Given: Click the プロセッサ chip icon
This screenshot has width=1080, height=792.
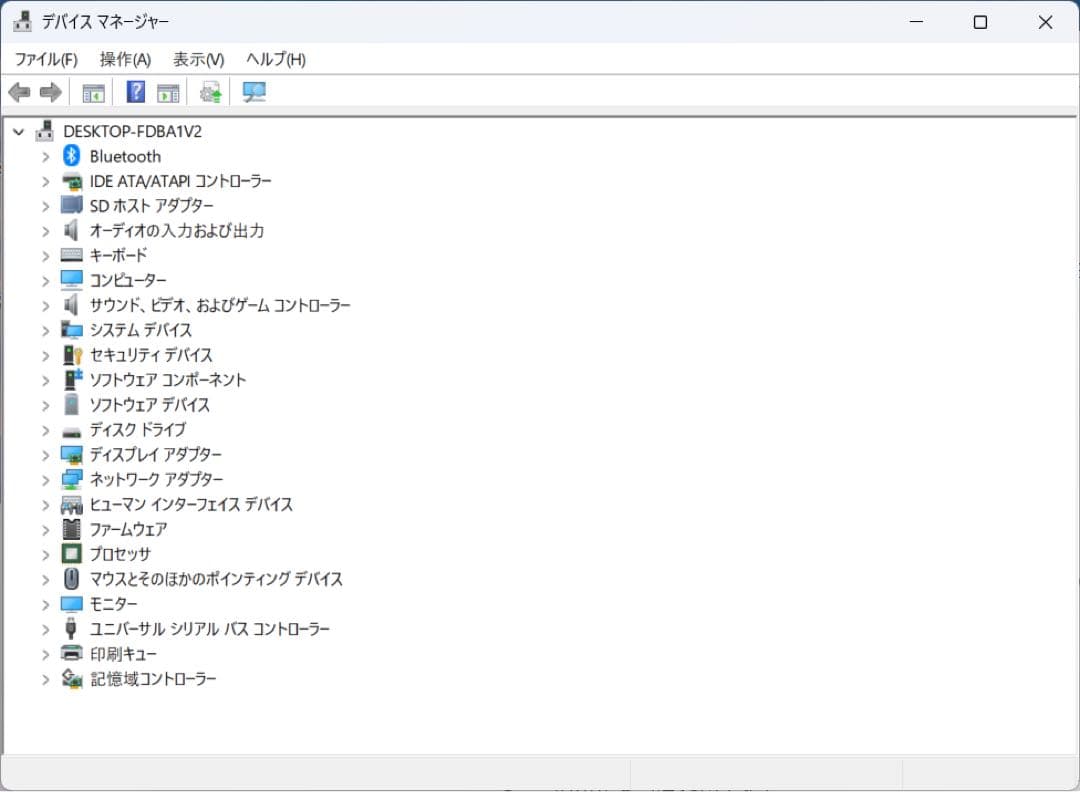Looking at the screenshot, I should tap(71, 554).
